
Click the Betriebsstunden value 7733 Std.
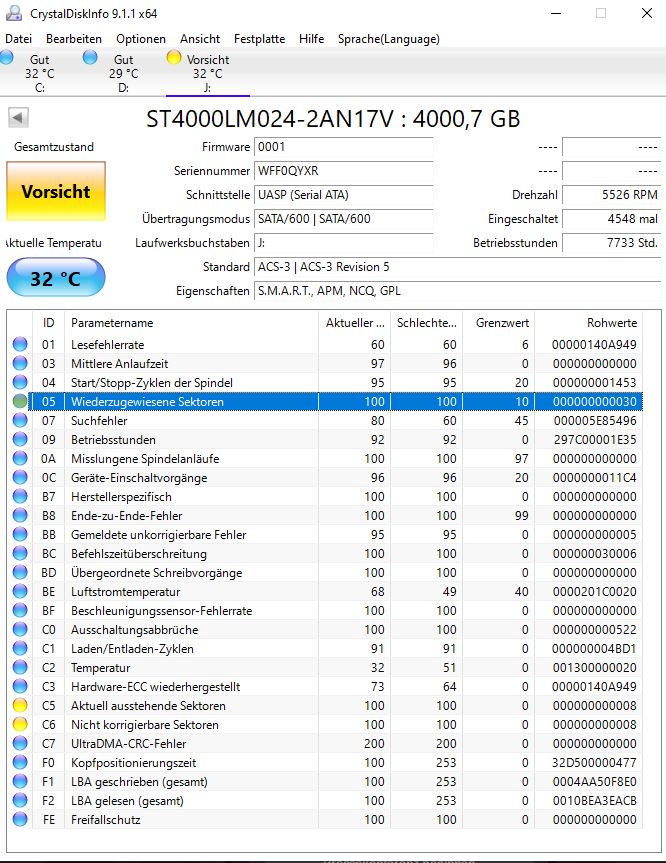(612, 243)
